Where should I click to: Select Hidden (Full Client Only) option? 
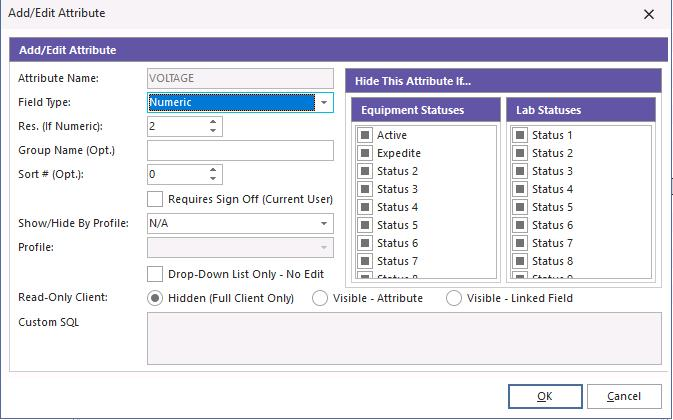tap(155, 298)
